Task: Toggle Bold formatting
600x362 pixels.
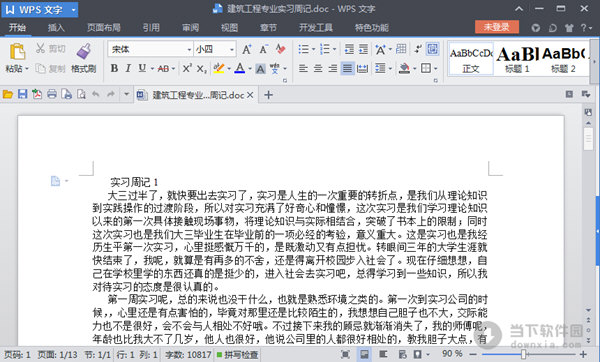Action: (114, 68)
